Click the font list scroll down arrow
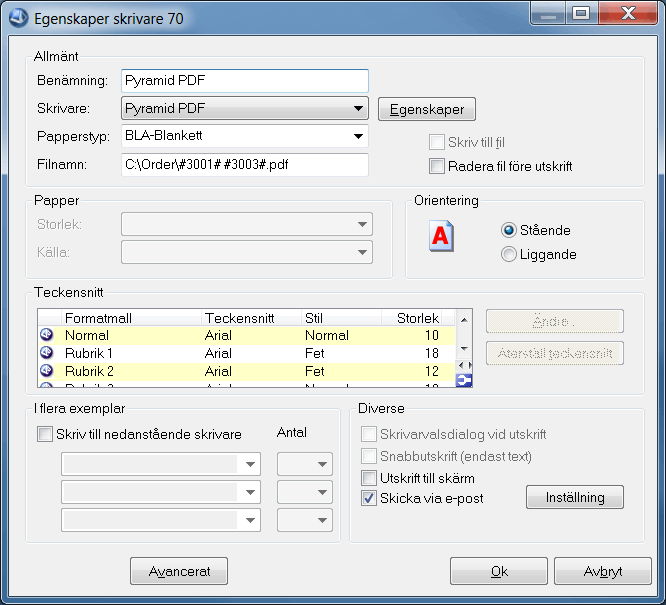Viewport: 666px width, 605px height. point(464,349)
